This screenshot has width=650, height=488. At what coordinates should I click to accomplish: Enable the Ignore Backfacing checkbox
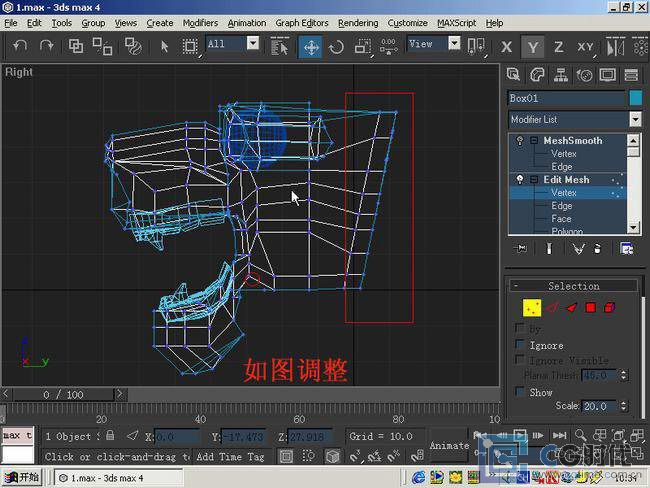coord(520,344)
